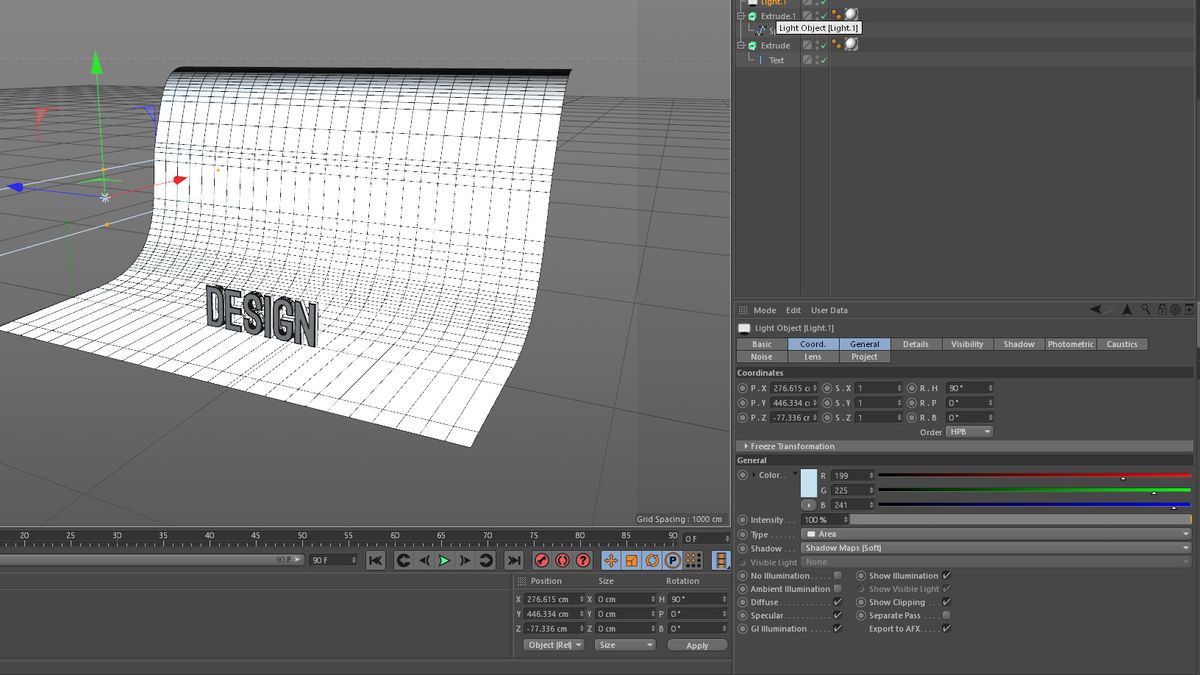
Task: Enable position keyframe recording
Action: (612, 560)
